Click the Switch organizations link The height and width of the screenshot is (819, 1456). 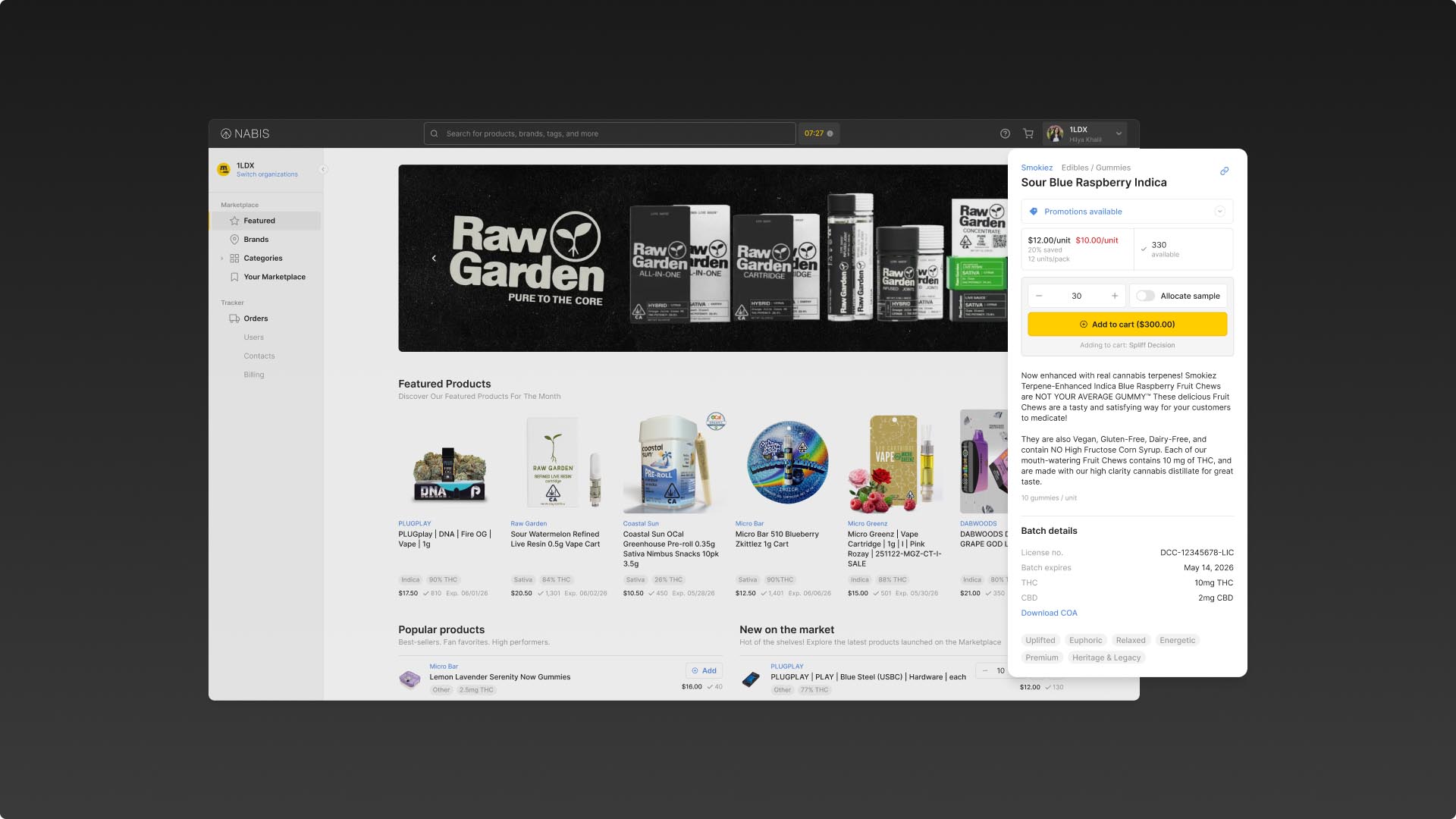point(266,174)
